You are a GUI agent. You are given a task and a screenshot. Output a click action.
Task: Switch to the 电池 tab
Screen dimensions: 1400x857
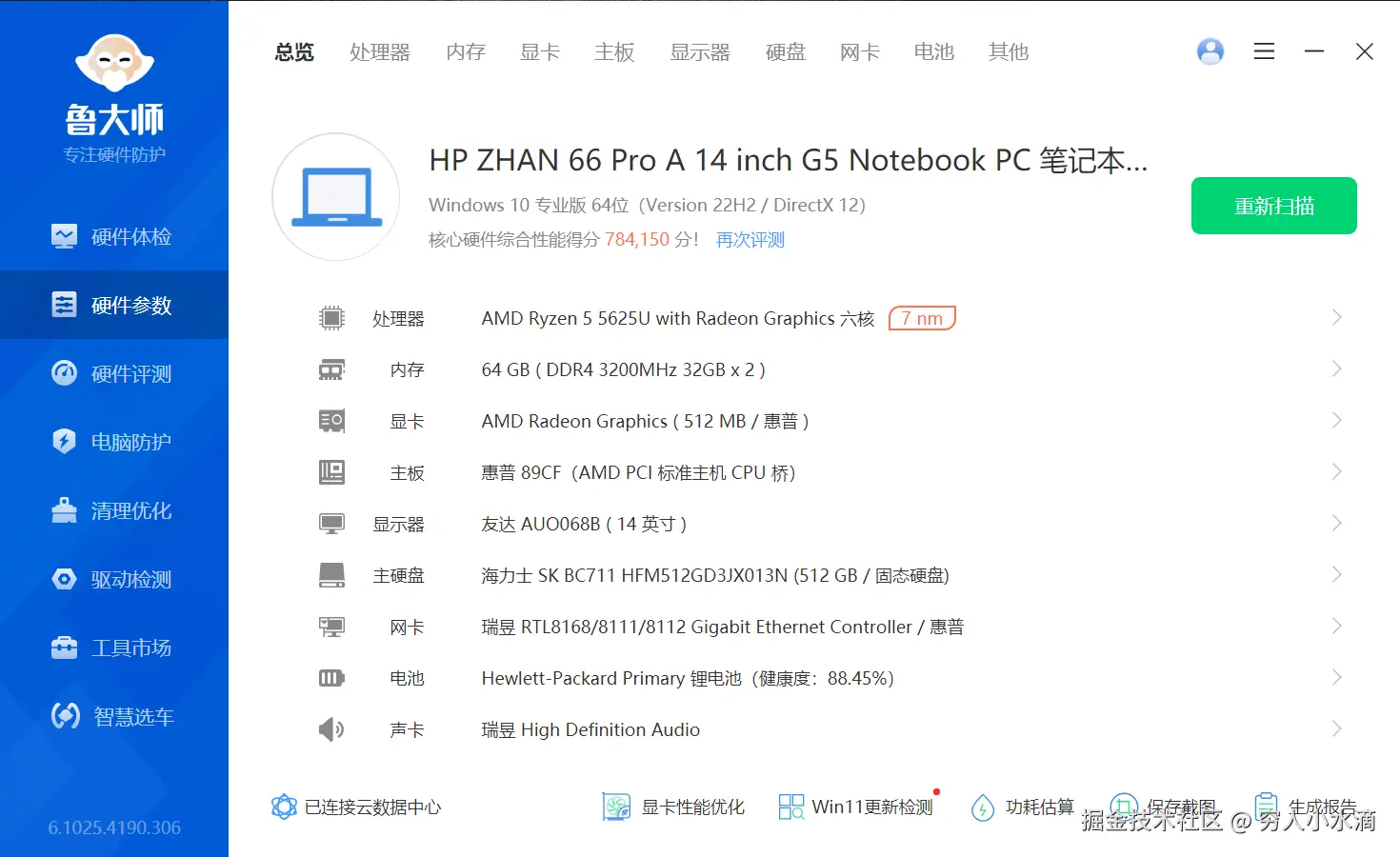point(934,52)
